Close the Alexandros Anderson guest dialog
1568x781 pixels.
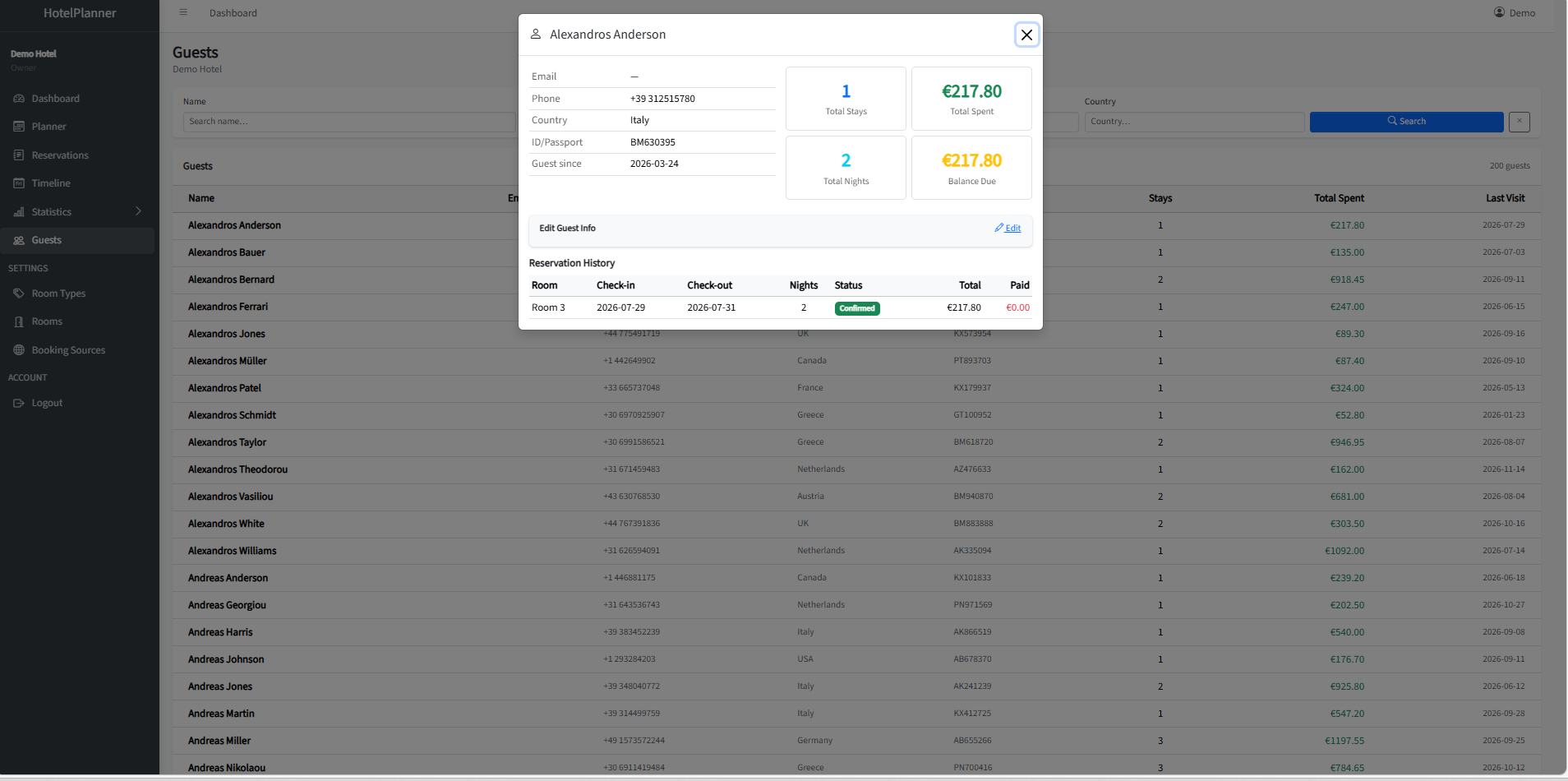[1026, 35]
